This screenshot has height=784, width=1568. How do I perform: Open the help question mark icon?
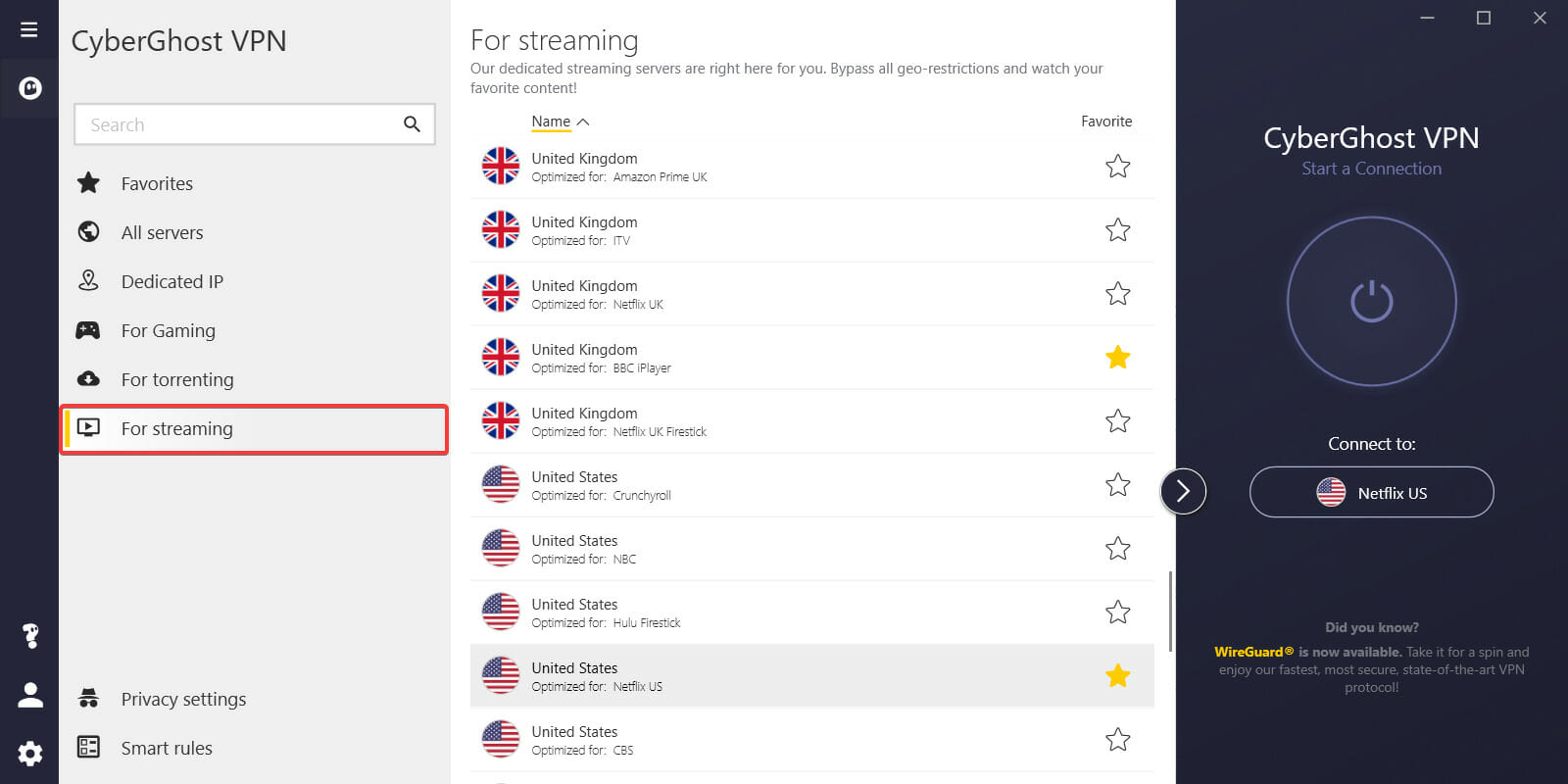click(x=30, y=636)
